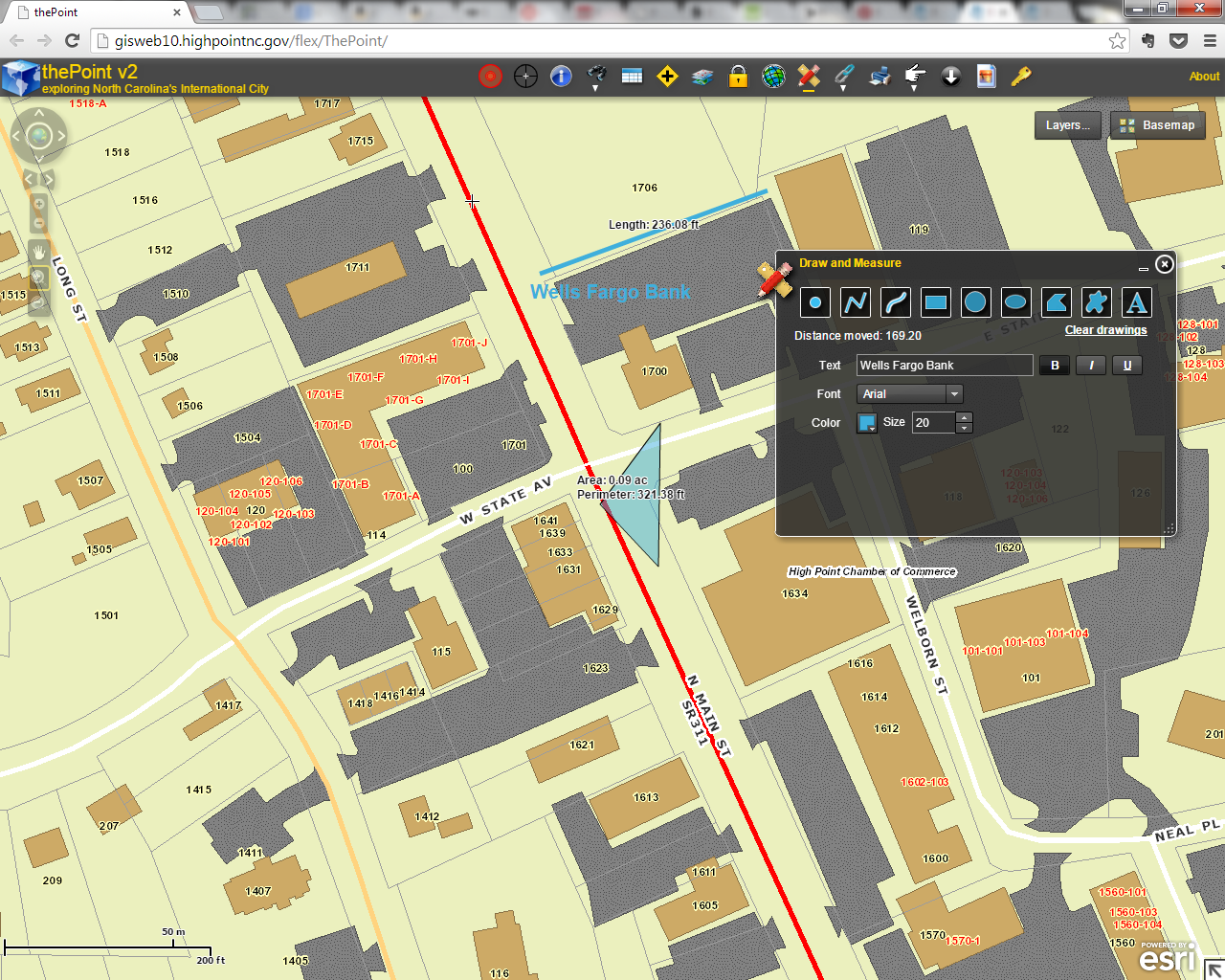
Task: Open the stacked map layers icon
Action: [702, 77]
